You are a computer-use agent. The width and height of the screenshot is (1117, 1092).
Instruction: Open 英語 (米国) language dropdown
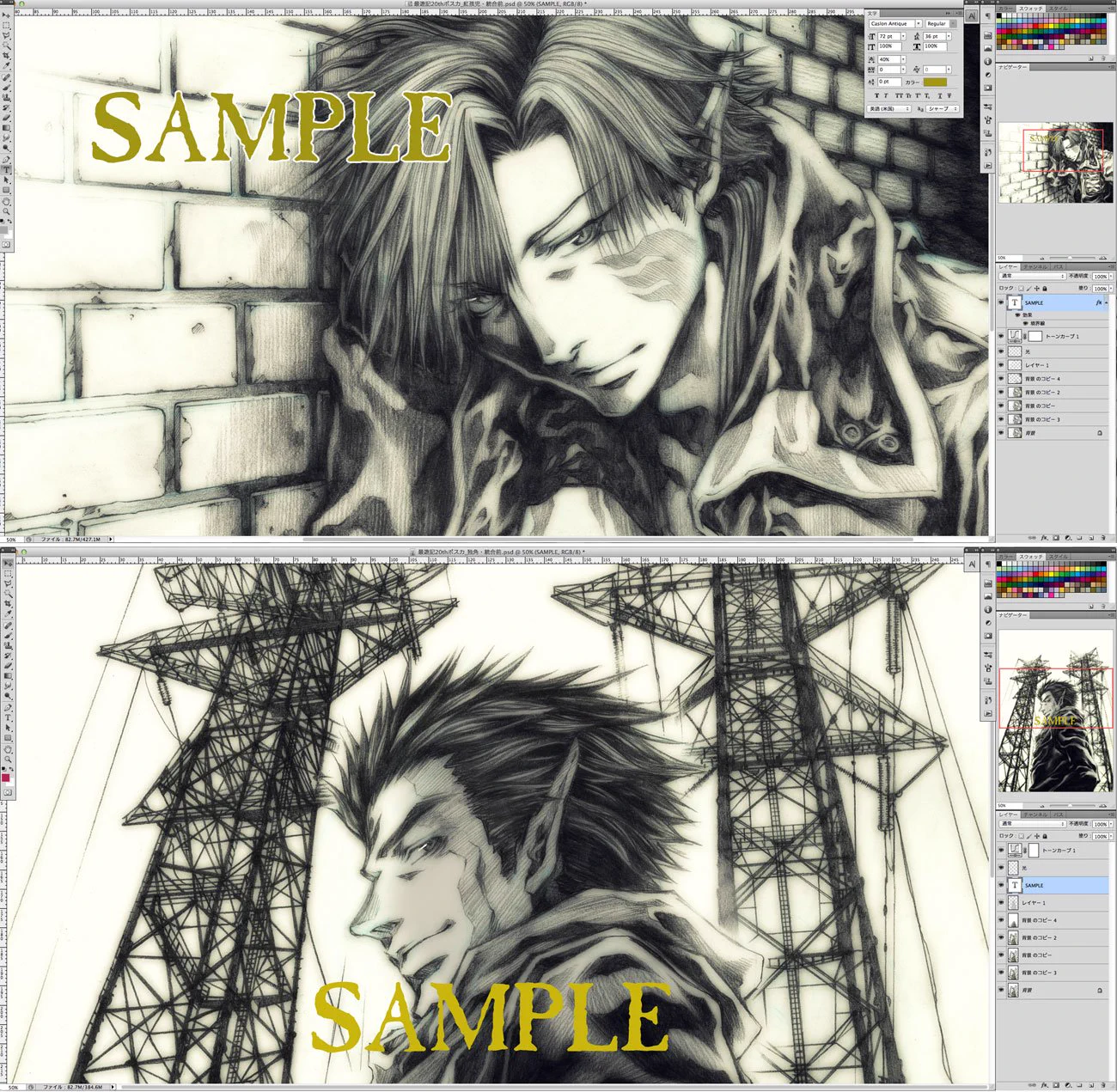[x=888, y=108]
